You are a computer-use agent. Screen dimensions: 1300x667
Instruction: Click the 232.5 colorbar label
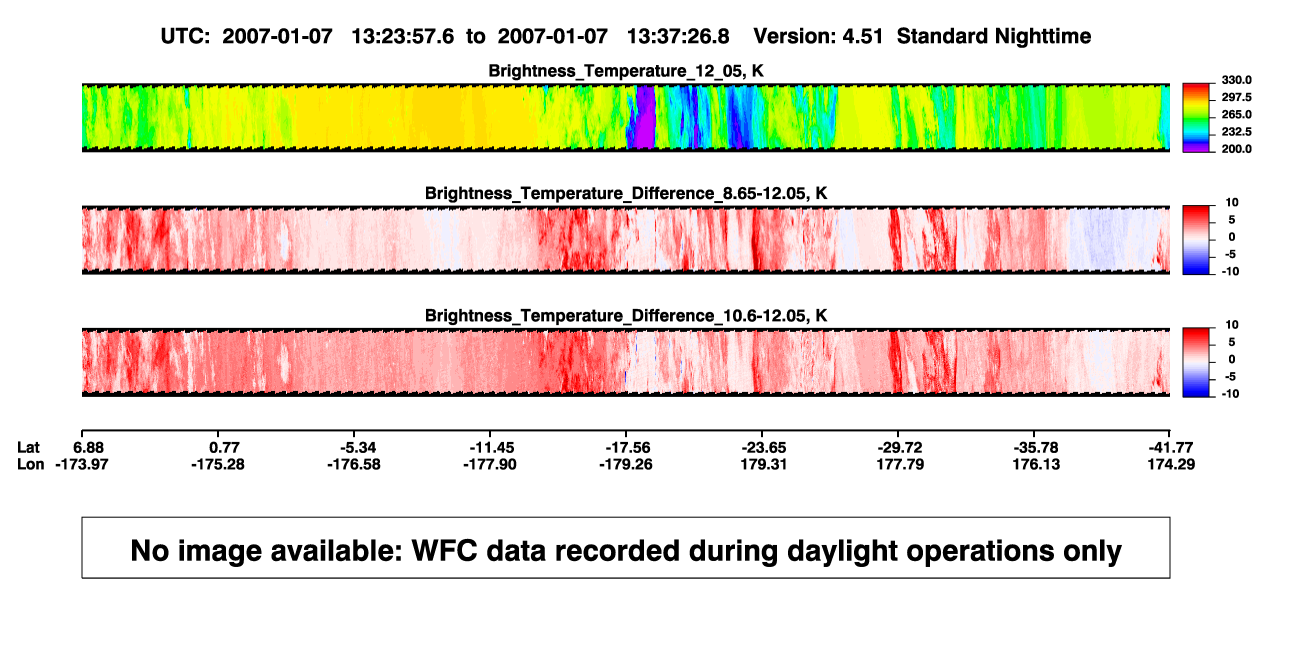1237,132
